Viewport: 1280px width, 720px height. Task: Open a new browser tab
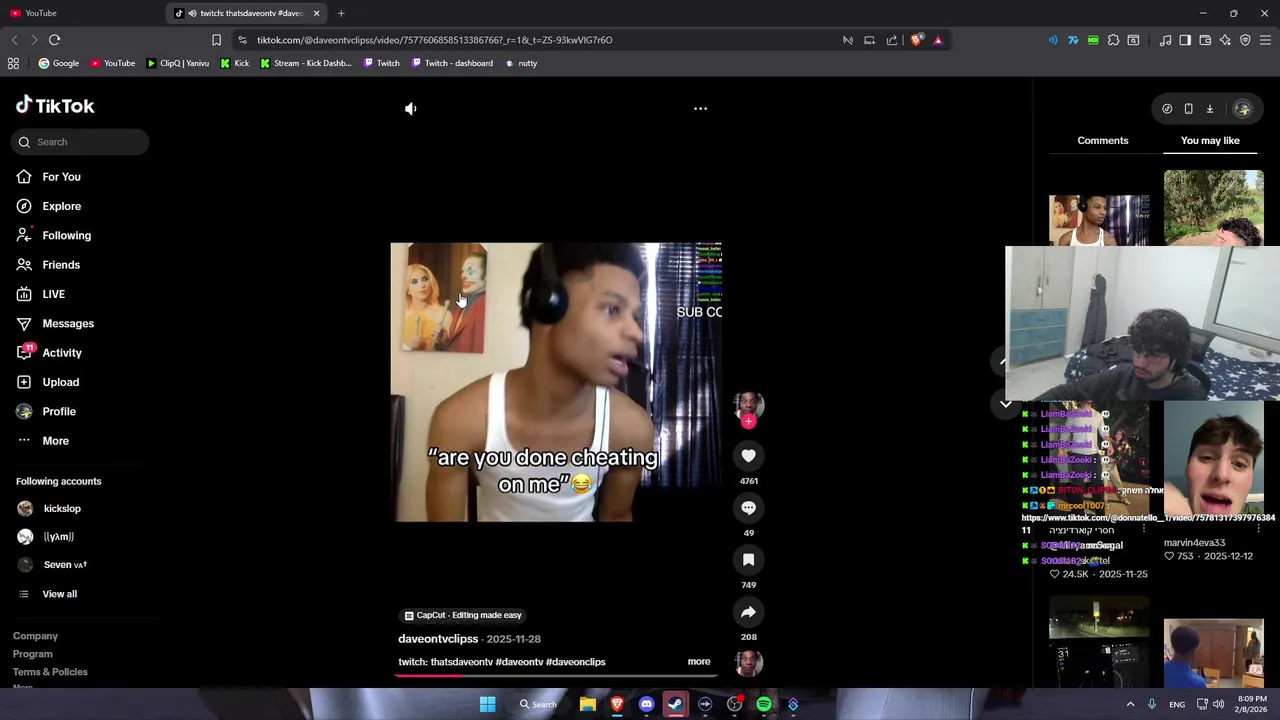(341, 13)
